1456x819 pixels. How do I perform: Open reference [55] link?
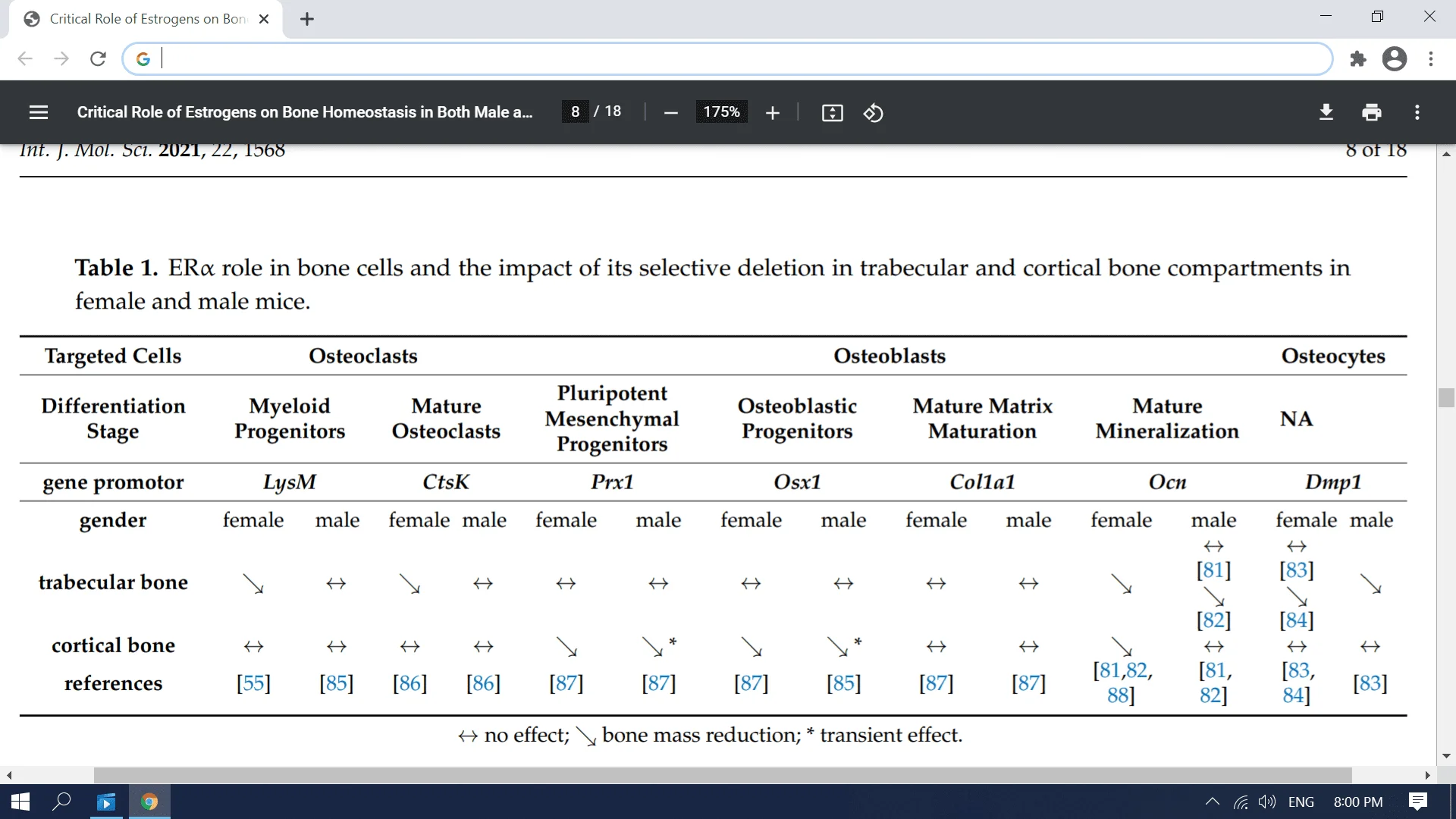coord(253,683)
